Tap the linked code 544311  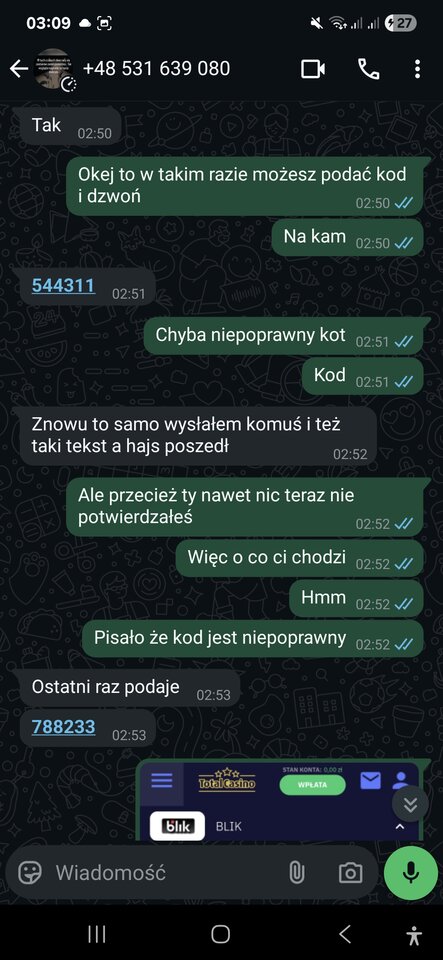63,285
